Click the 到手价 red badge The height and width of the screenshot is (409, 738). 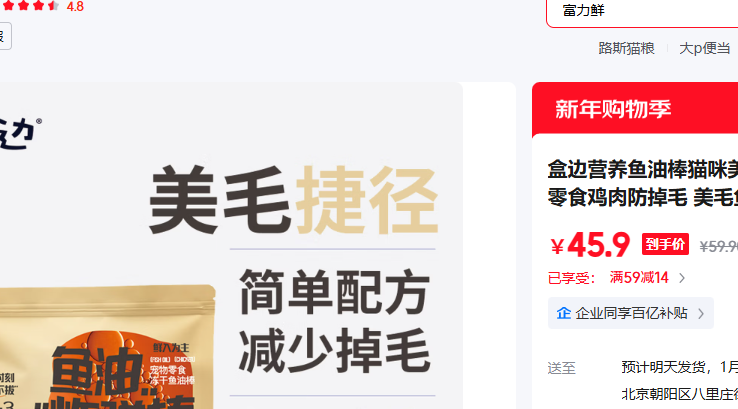point(665,244)
